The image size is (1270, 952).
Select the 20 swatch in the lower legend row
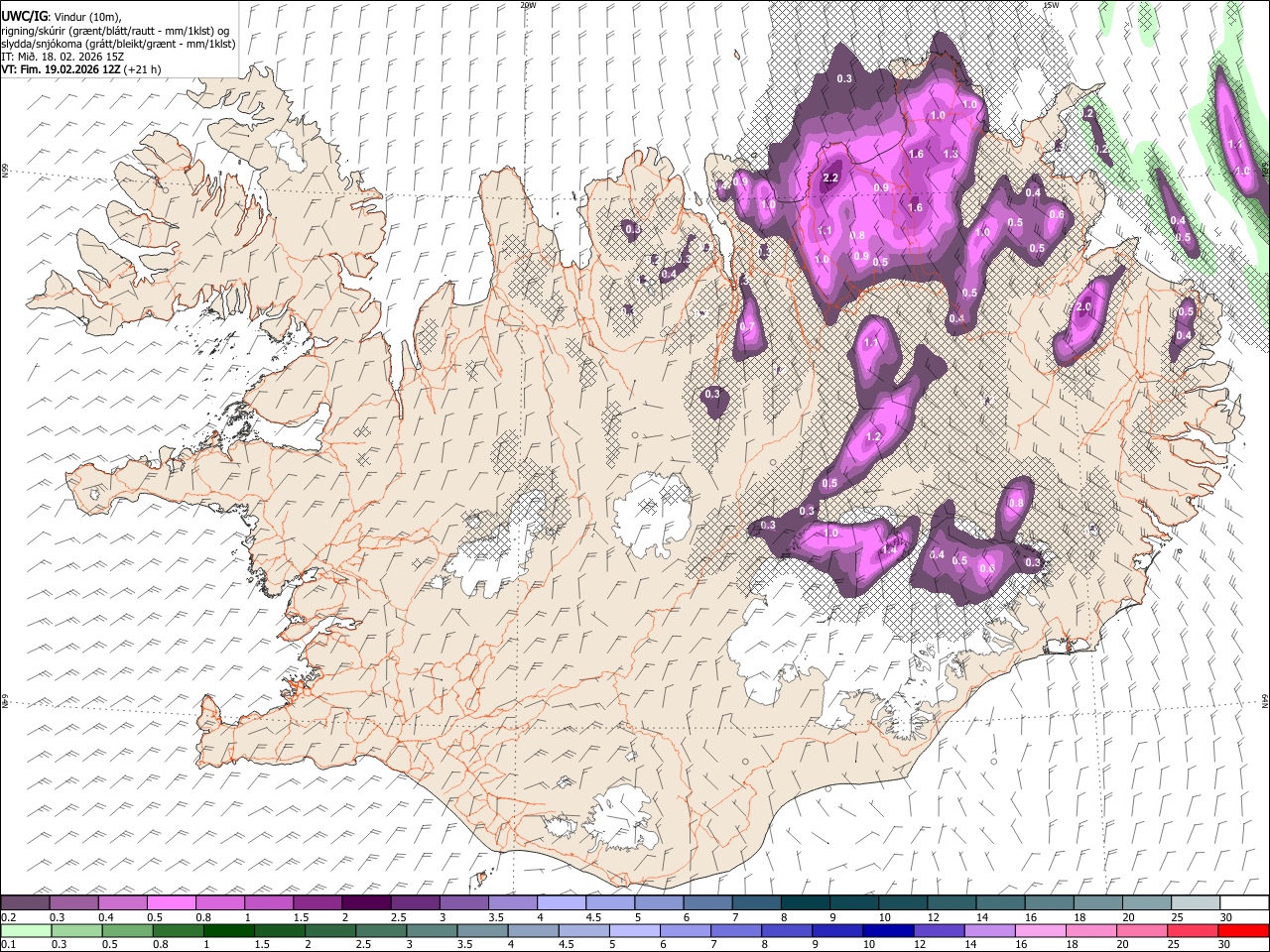pos(1140,930)
